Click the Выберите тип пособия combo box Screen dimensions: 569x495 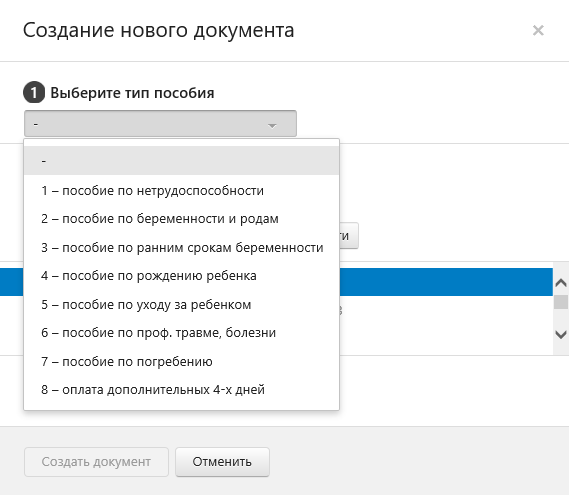[x=160, y=124]
